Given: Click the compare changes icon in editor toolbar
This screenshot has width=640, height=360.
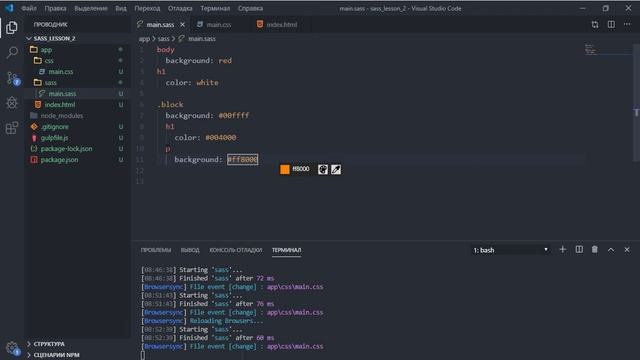Looking at the screenshot, I should 595,24.
